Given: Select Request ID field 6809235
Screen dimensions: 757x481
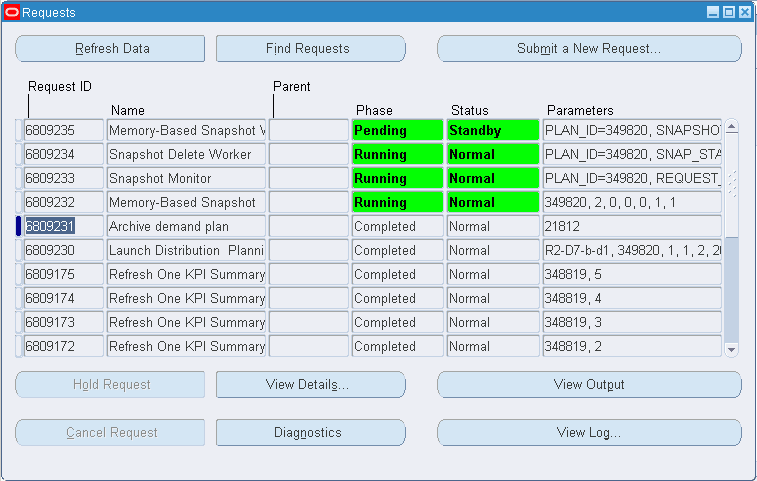Looking at the screenshot, I should [64, 130].
